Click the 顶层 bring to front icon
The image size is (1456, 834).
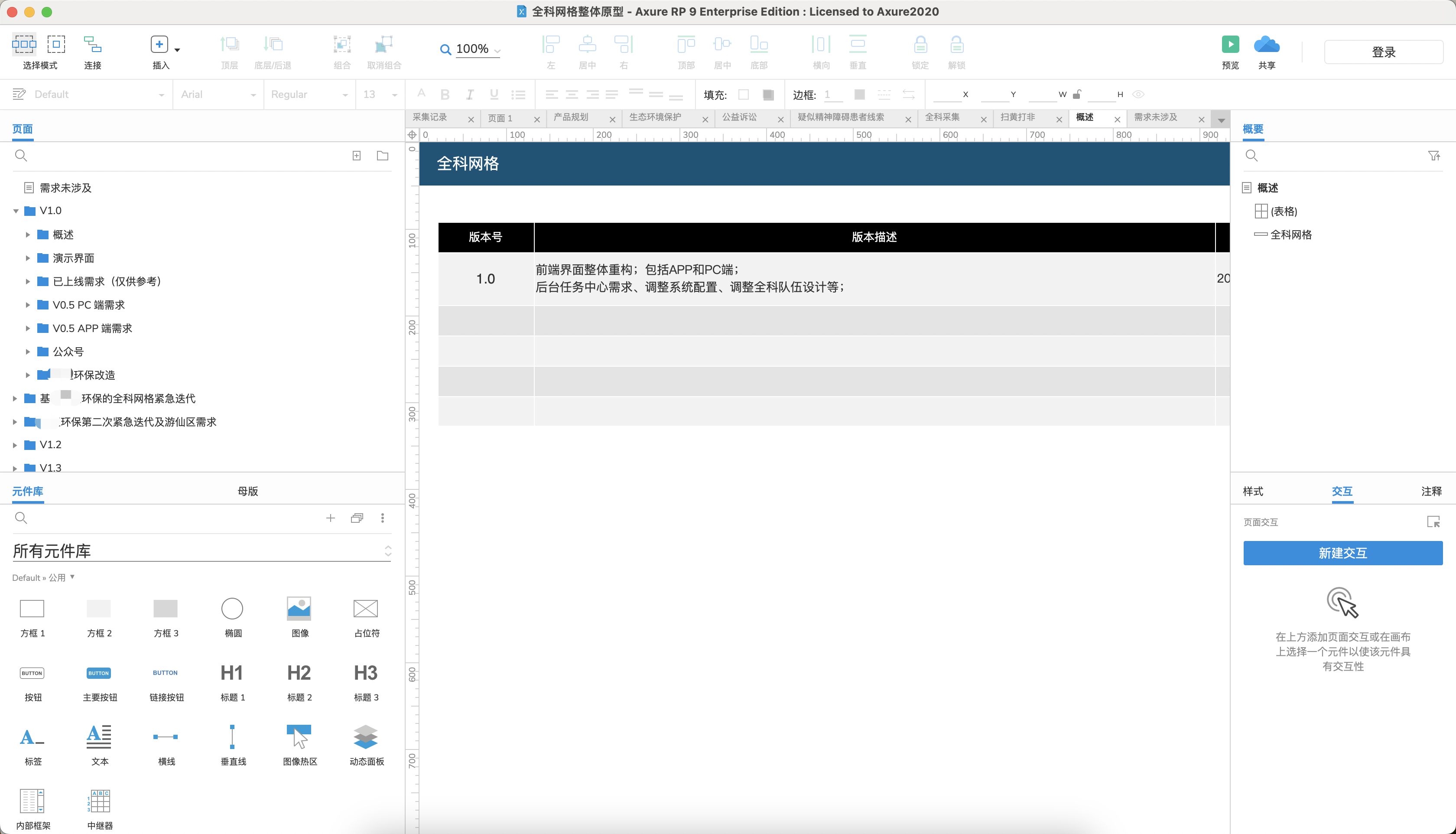pos(230,44)
